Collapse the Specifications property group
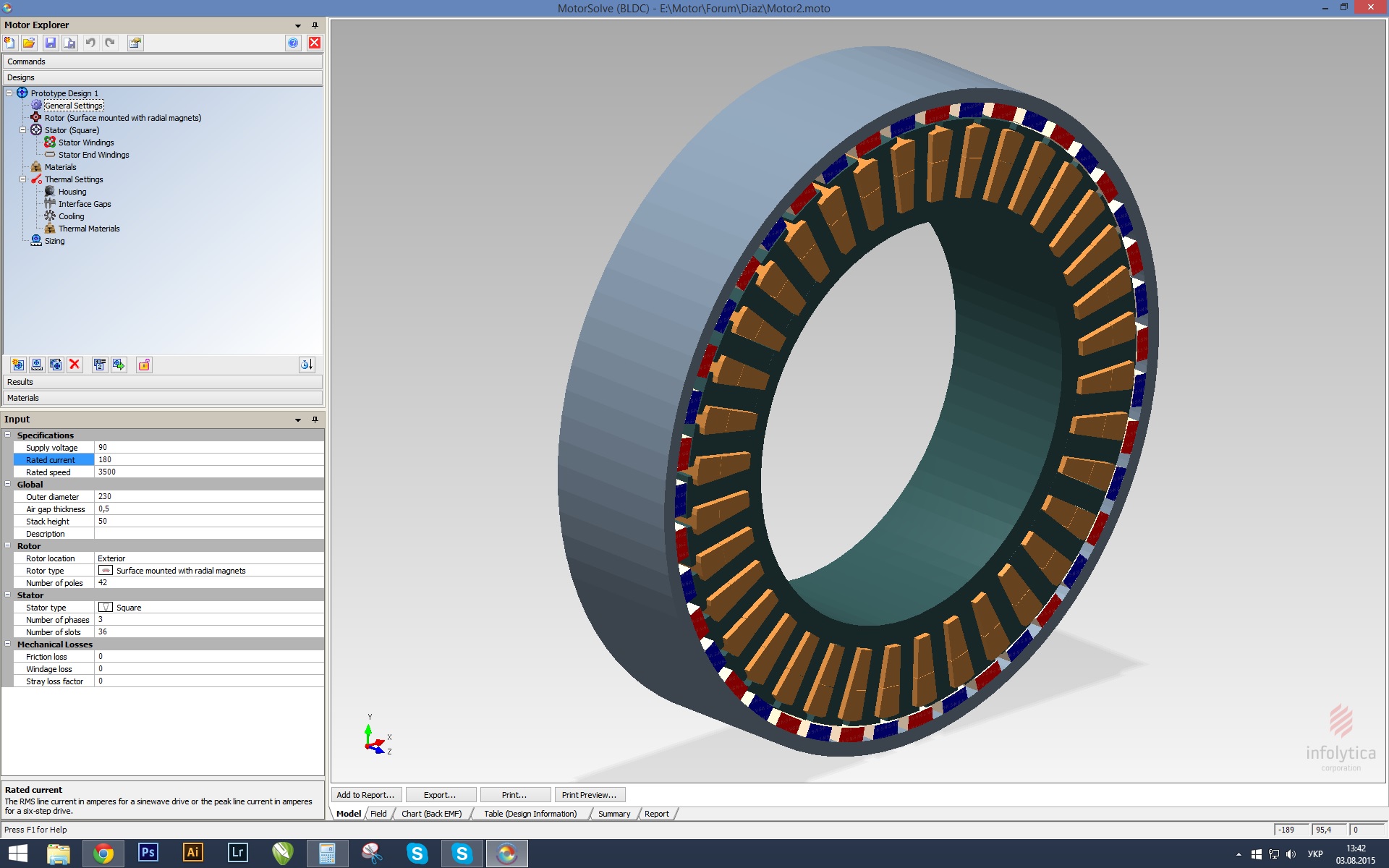Image resolution: width=1389 pixels, height=868 pixels. [8, 435]
